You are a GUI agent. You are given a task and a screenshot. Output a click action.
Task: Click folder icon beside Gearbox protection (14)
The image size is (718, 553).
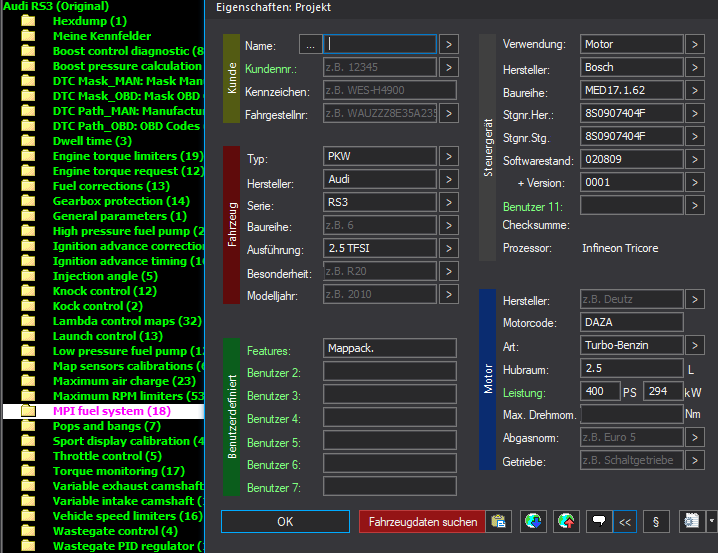click(x=28, y=201)
